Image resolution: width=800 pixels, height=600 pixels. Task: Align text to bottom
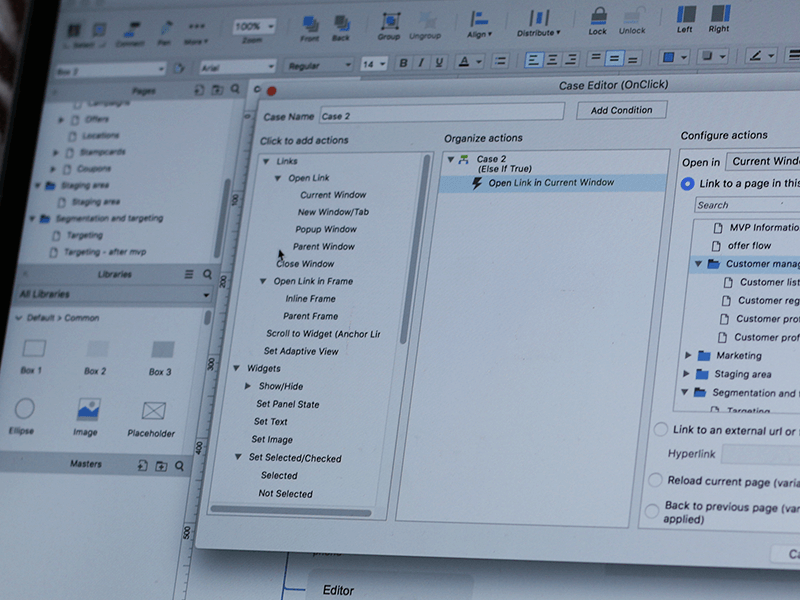coord(633,59)
